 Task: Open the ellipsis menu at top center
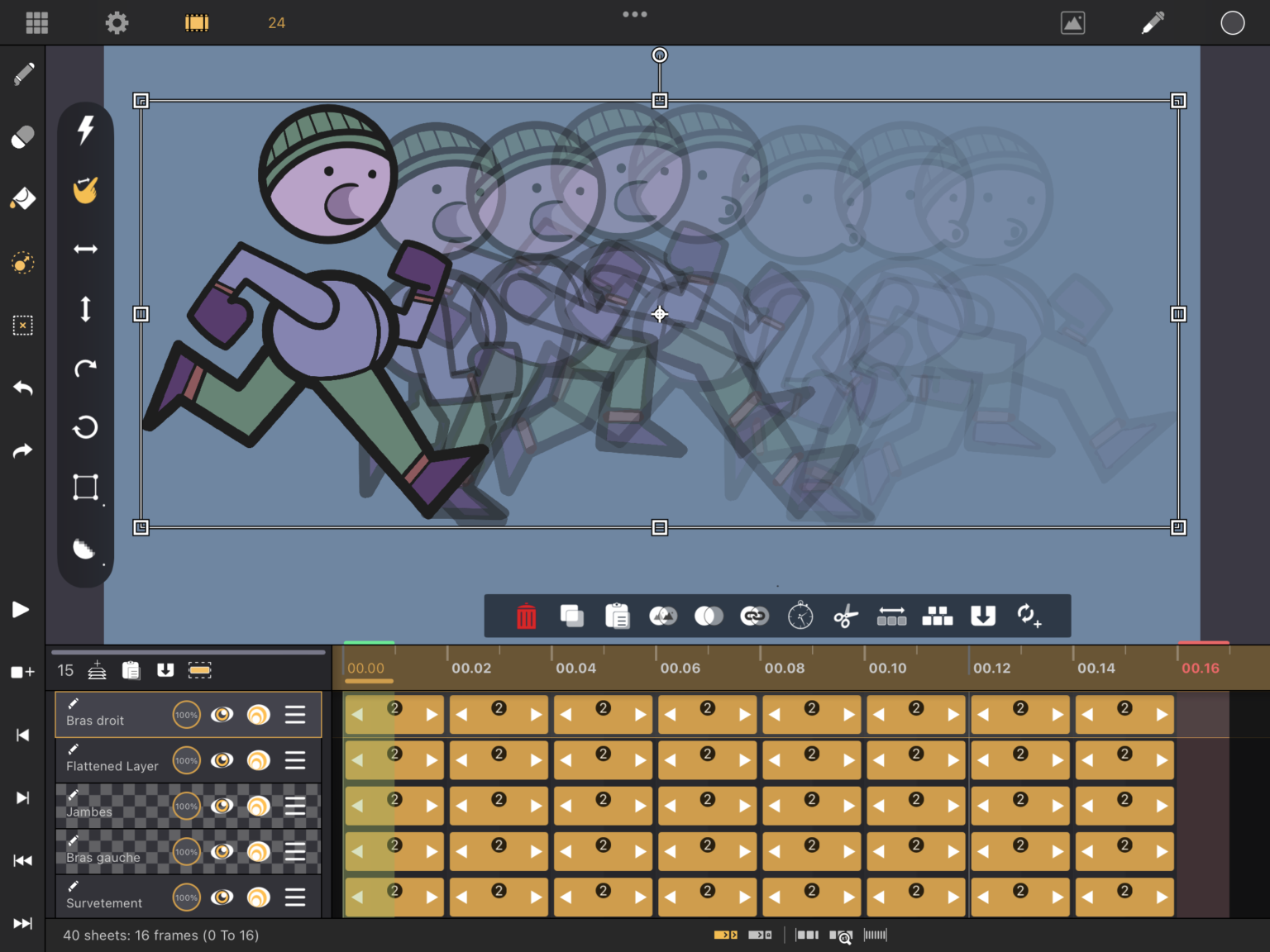[x=634, y=14]
